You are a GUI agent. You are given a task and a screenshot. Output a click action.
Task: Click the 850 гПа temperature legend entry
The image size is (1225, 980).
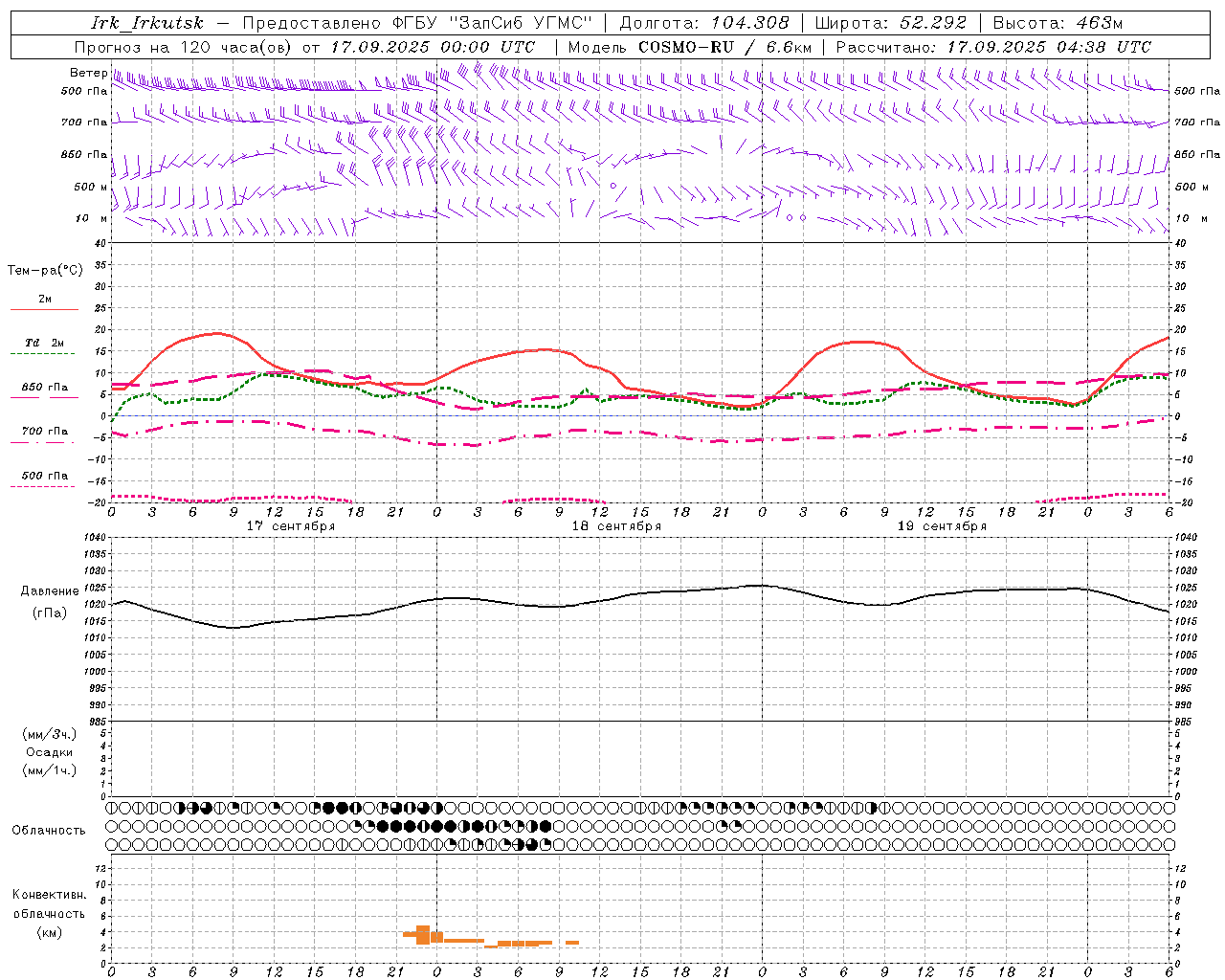[44, 388]
